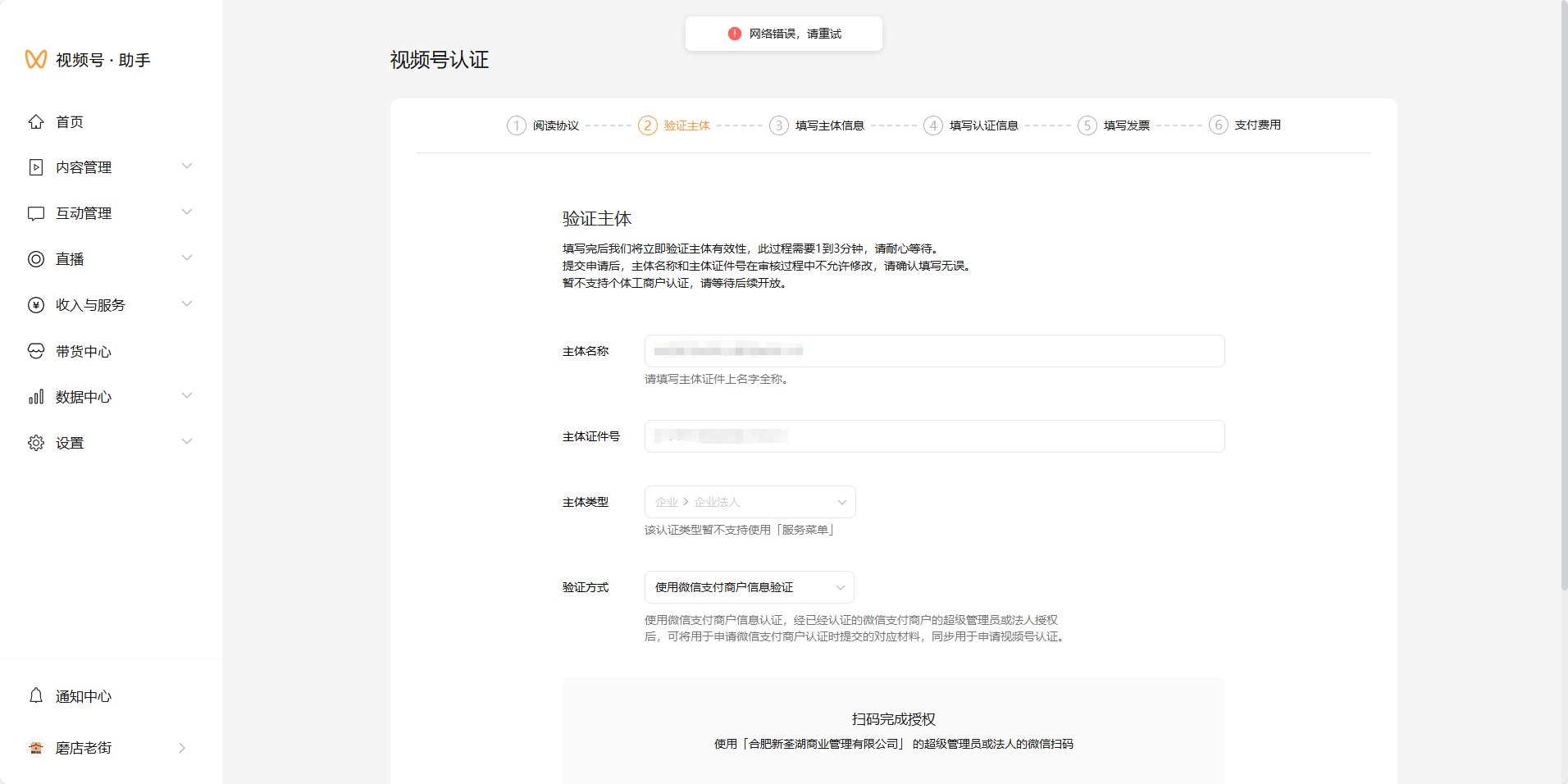
Task: Click step 5 circle for 填写发票
Action: (x=1087, y=125)
